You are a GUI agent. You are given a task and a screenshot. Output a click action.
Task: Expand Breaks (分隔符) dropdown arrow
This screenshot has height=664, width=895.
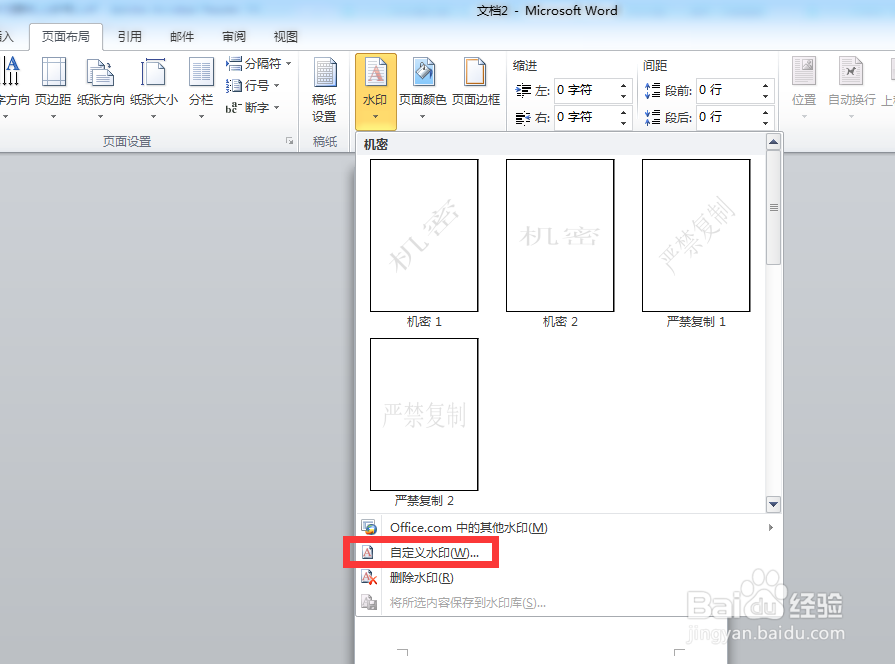(x=288, y=63)
